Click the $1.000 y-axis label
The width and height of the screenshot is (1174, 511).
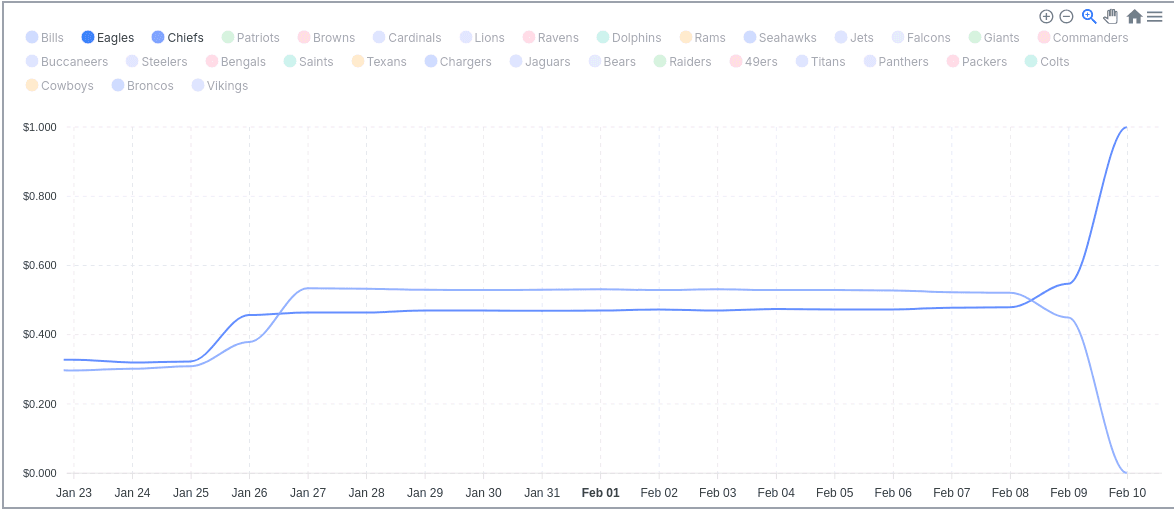pyautogui.click(x=40, y=127)
